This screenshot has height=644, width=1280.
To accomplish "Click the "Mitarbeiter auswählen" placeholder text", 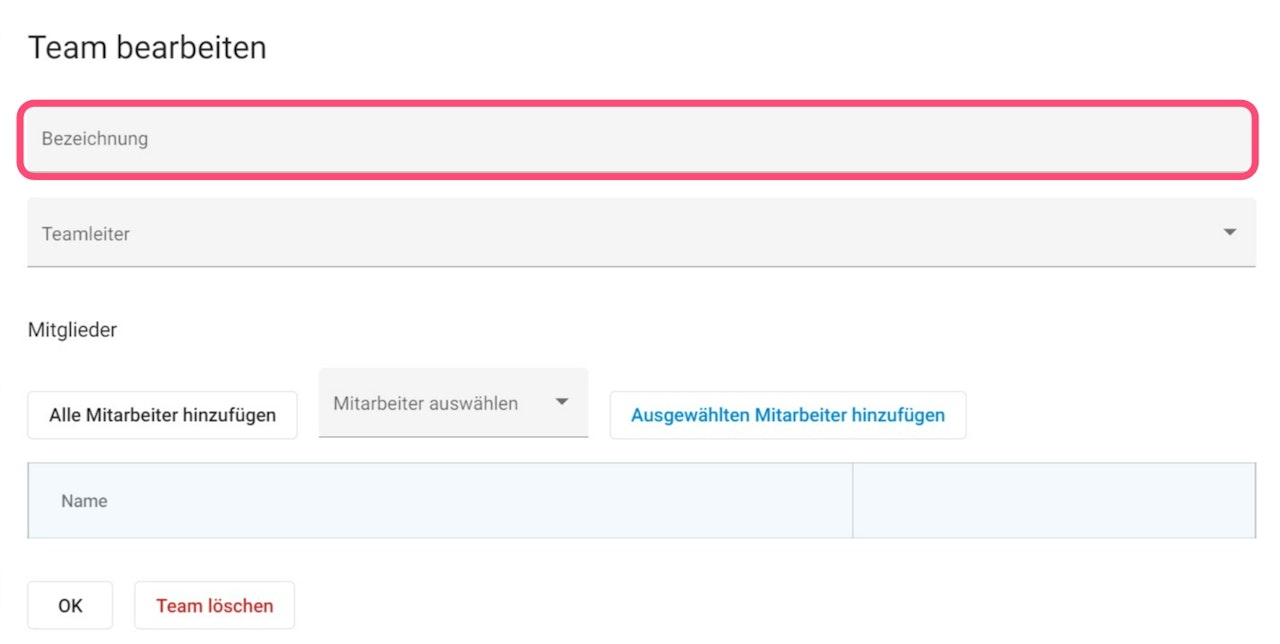I will point(426,404).
